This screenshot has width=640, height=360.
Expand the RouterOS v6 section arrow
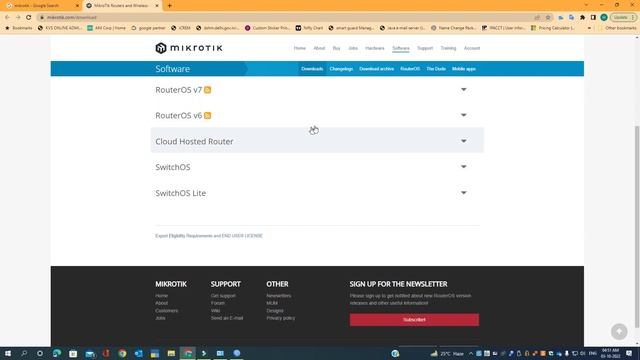pyautogui.click(x=464, y=115)
